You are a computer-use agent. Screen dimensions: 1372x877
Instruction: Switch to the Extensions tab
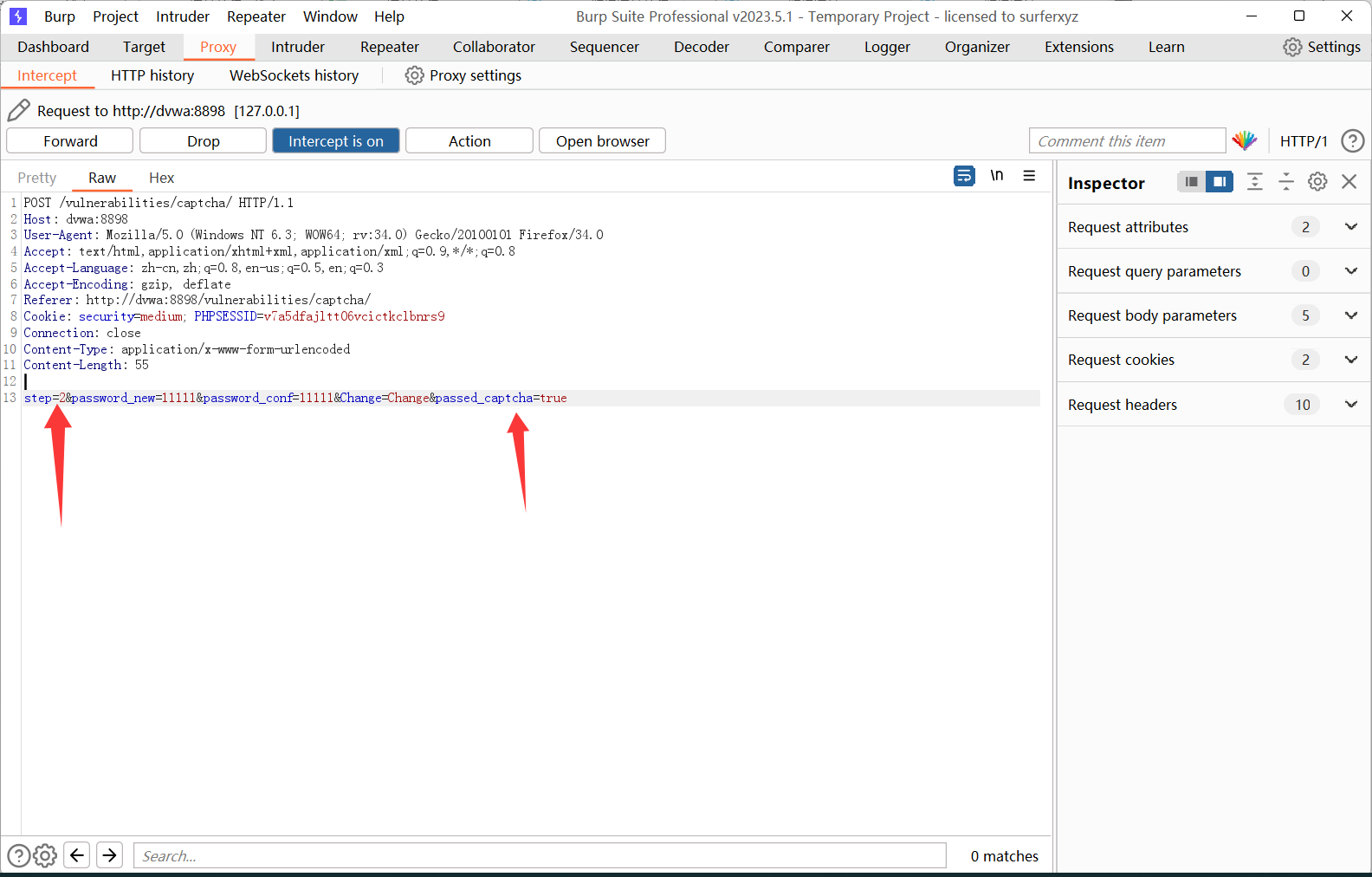click(1079, 47)
